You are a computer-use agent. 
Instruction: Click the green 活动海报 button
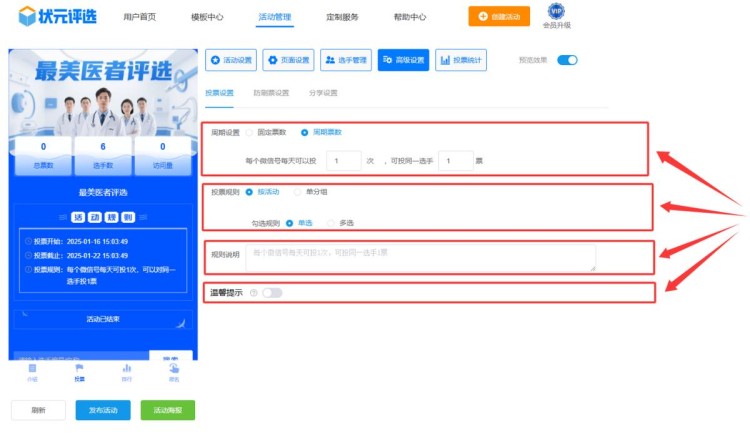pos(167,410)
